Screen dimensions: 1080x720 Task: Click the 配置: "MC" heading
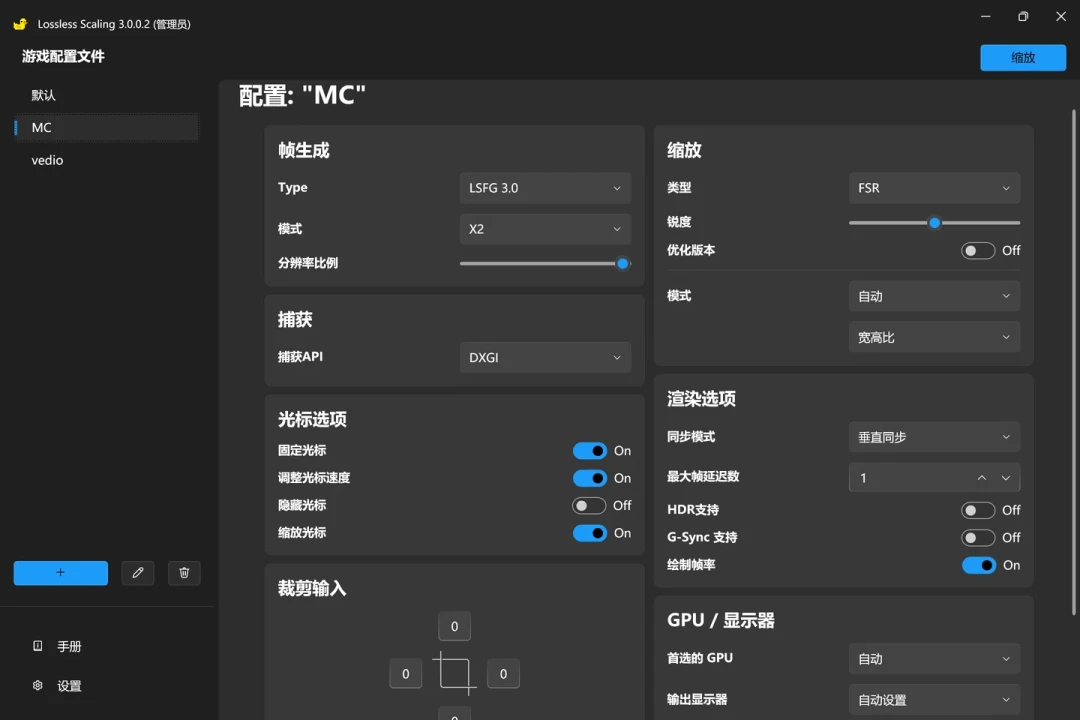[302, 95]
